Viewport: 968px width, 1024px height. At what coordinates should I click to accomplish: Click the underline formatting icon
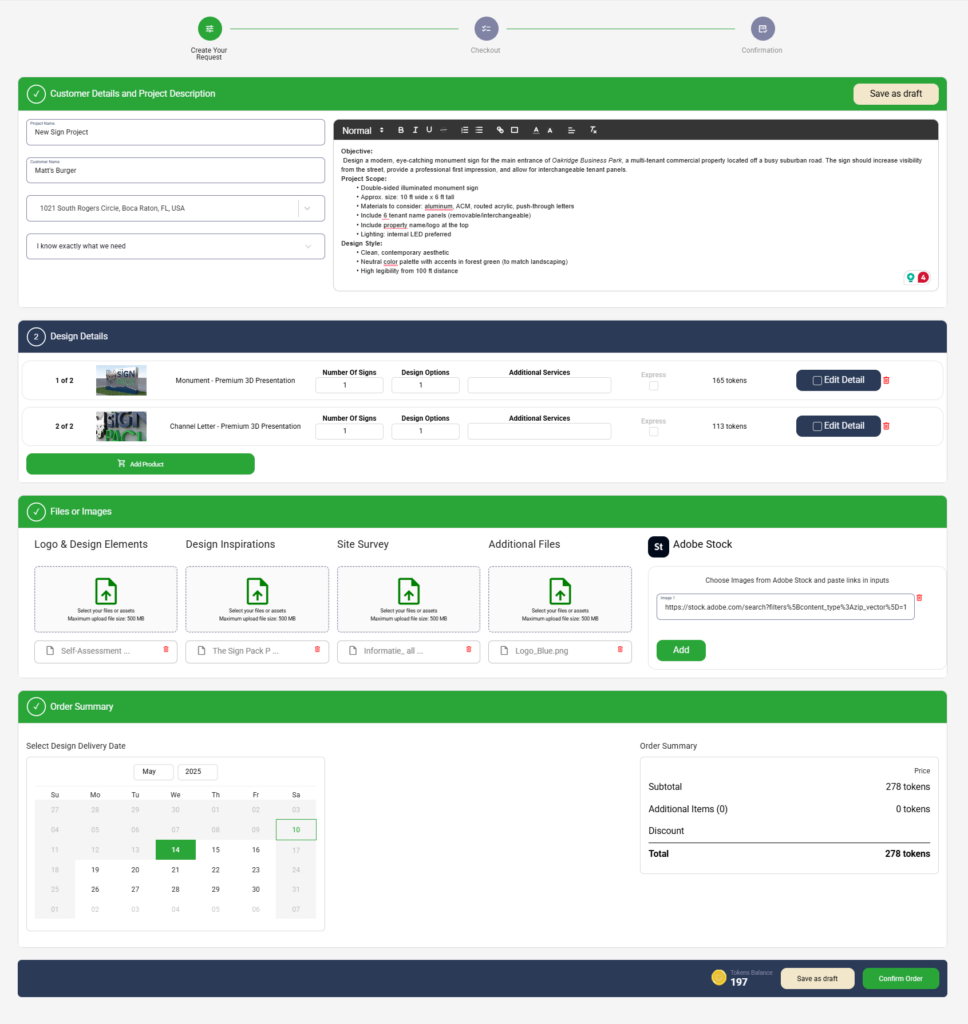pos(429,130)
